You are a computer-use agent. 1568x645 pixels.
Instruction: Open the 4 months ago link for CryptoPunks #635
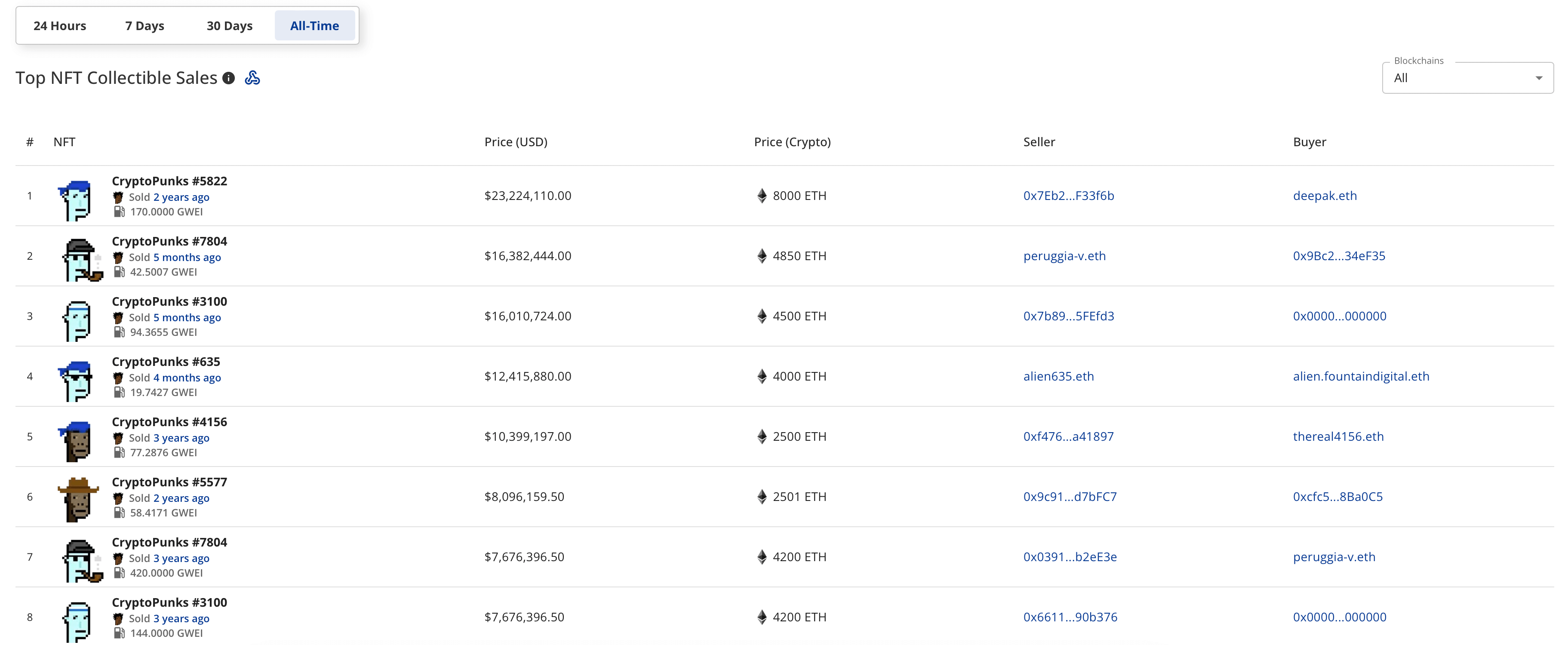[x=187, y=378]
